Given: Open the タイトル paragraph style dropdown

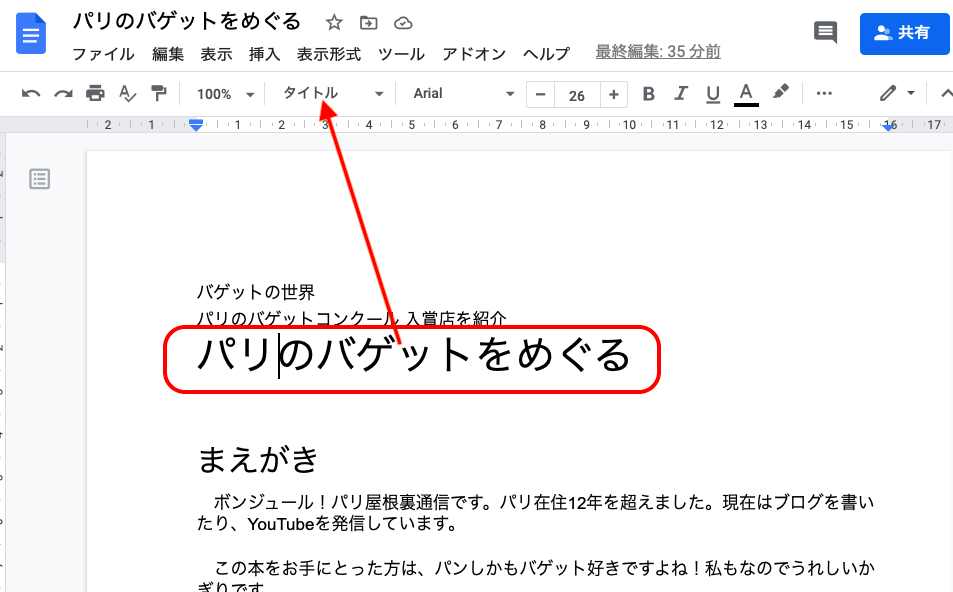Looking at the screenshot, I should 332,94.
